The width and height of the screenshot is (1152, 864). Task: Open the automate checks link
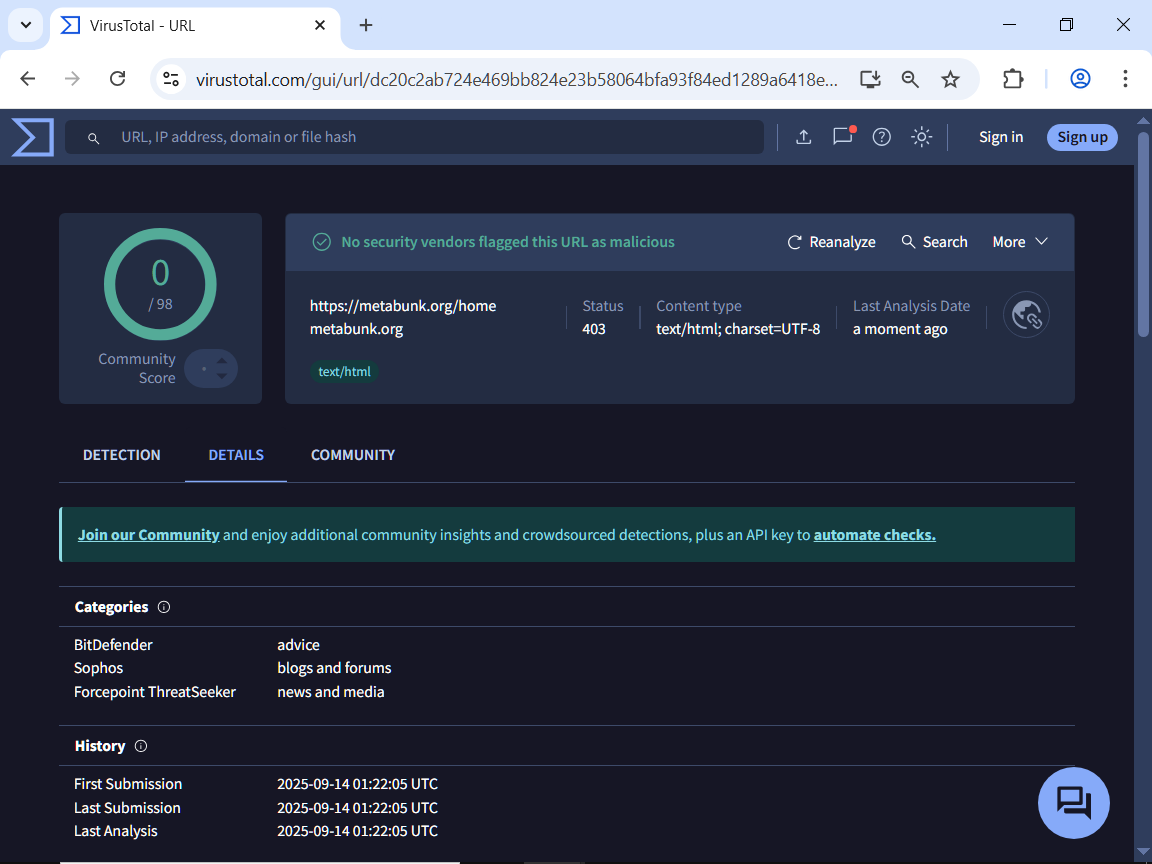(x=874, y=535)
